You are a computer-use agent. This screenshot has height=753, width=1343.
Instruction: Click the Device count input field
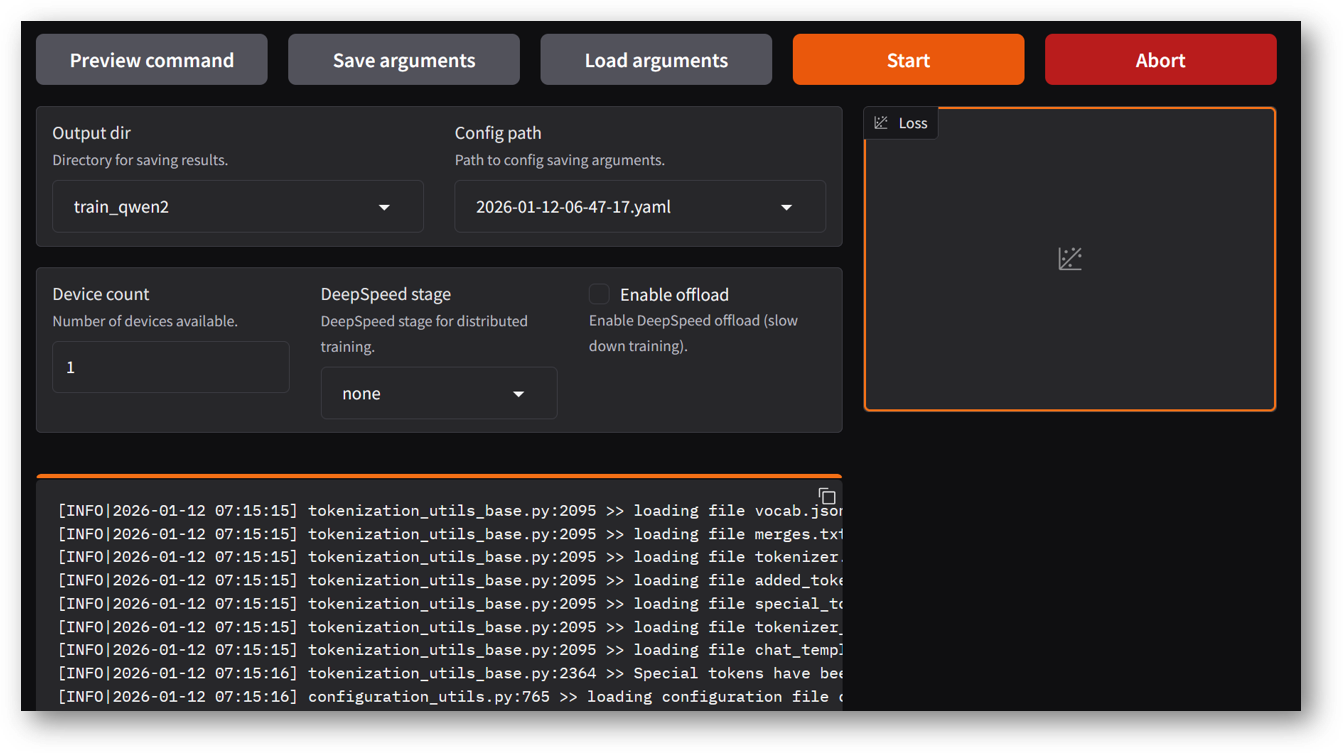pos(170,367)
